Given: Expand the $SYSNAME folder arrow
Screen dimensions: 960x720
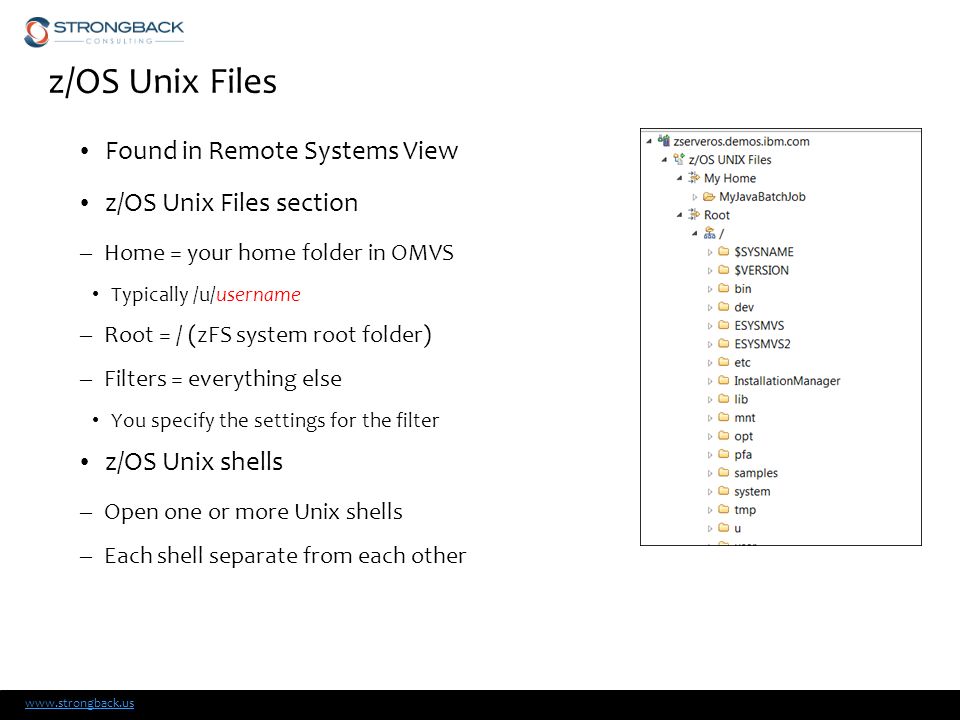Looking at the screenshot, I should (710, 252).
